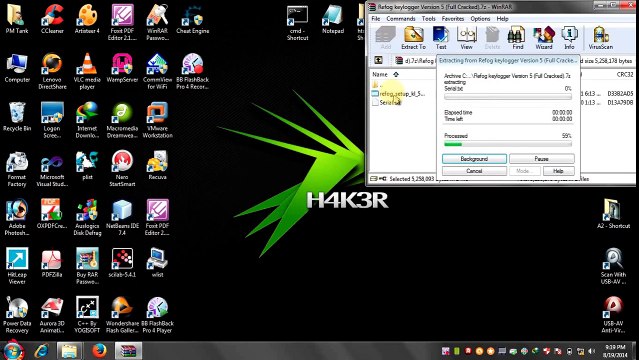Open the Favorites menu in WinRAR

tap(453, 19)
